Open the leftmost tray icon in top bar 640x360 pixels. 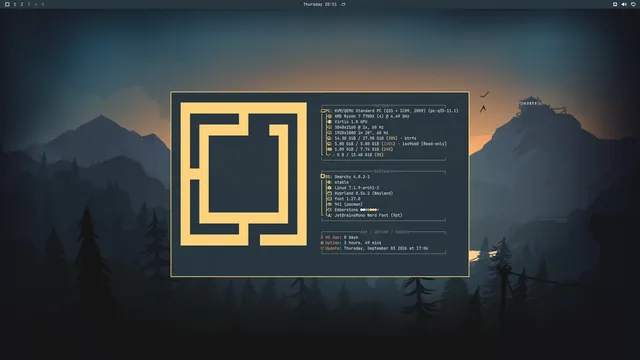point(615,4)
